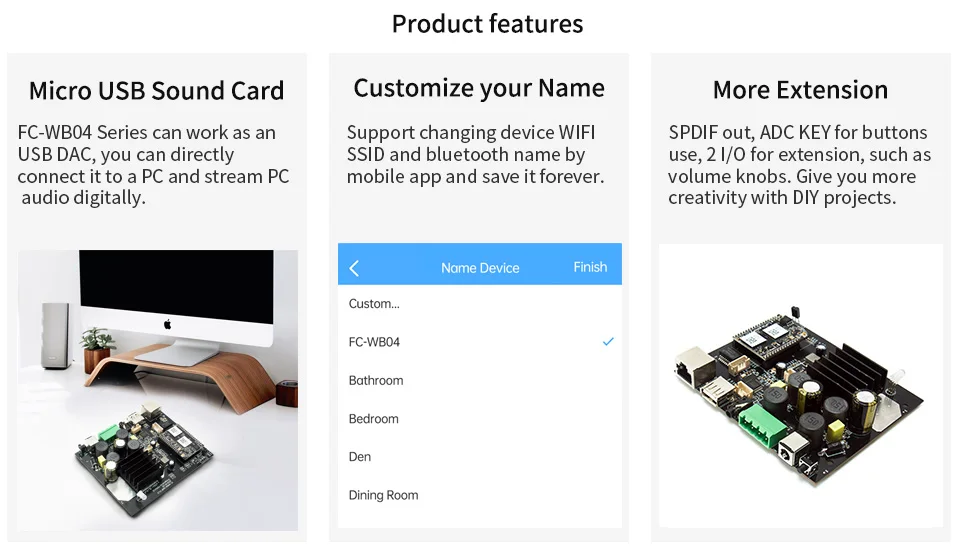Viewport: 960px width, 550px height.
Task: Open the amplifier board product image
Action: point(801,386)
